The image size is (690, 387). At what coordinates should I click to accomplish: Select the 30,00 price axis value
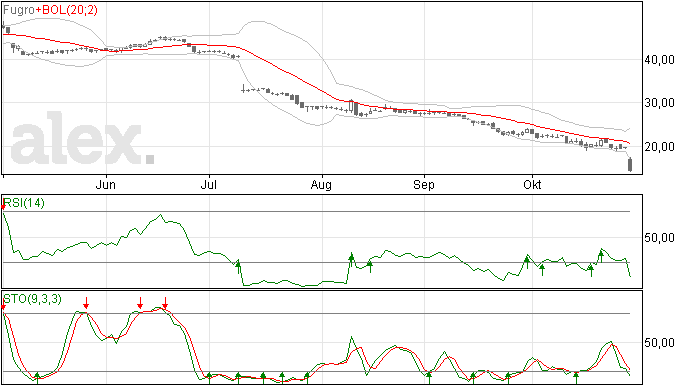pyautogui.click(x=660, y=103)
